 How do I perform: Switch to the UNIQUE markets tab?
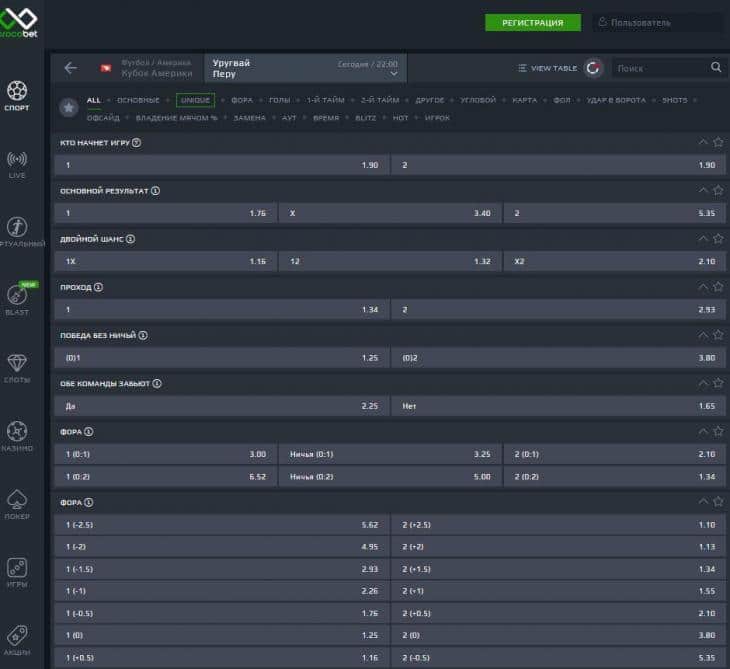pyautogui.click(x=195, y=100)
